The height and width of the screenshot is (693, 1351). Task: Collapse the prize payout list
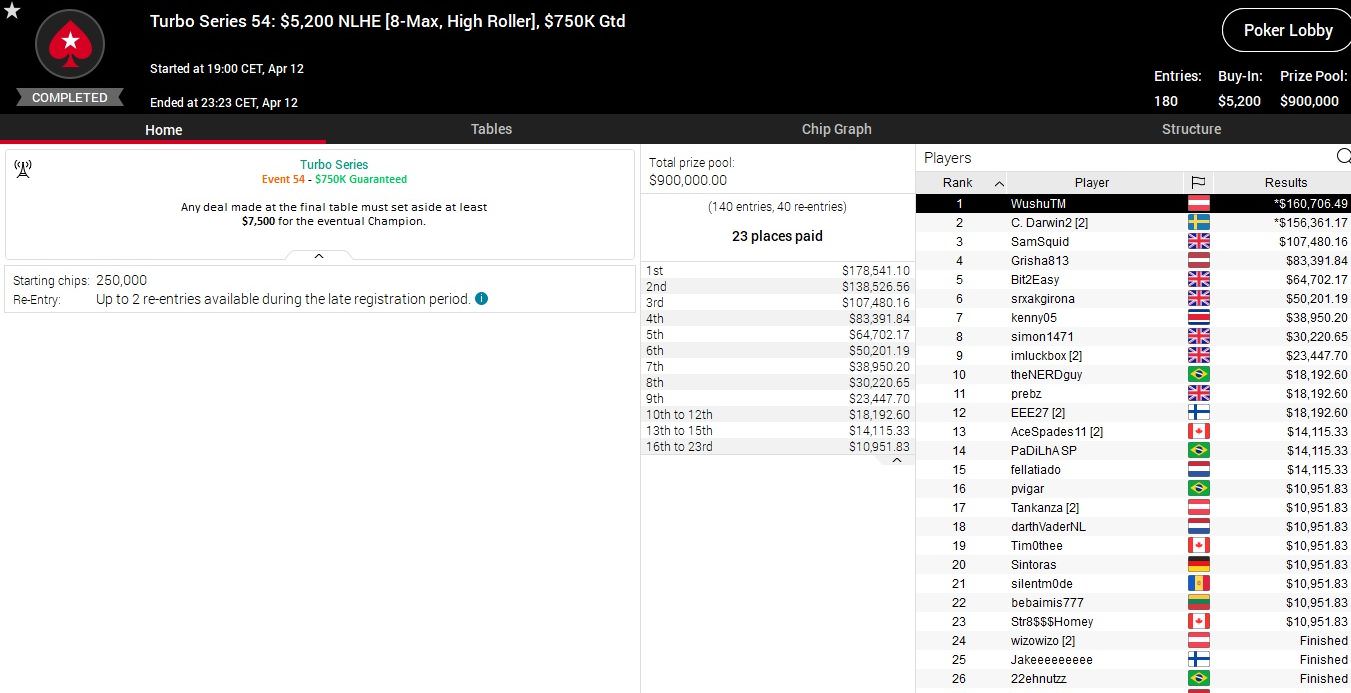896,460
